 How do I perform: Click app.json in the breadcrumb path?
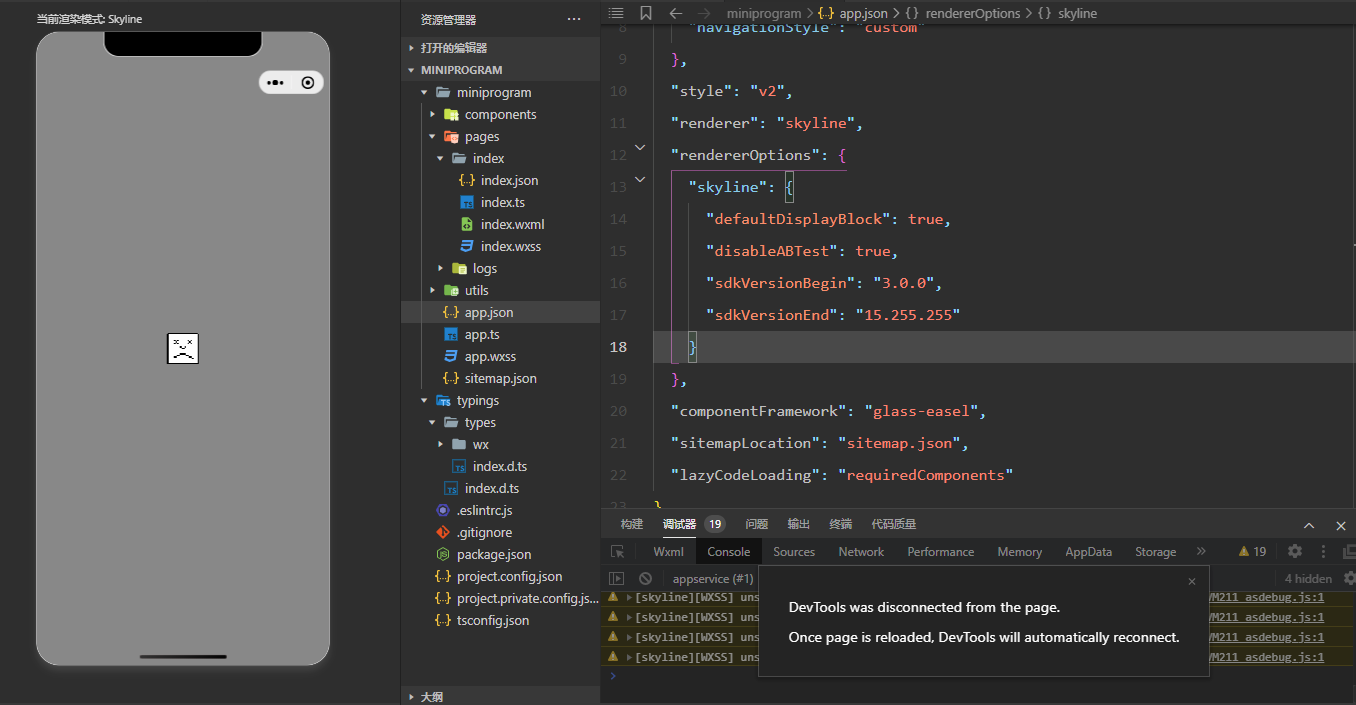[863, 13]
